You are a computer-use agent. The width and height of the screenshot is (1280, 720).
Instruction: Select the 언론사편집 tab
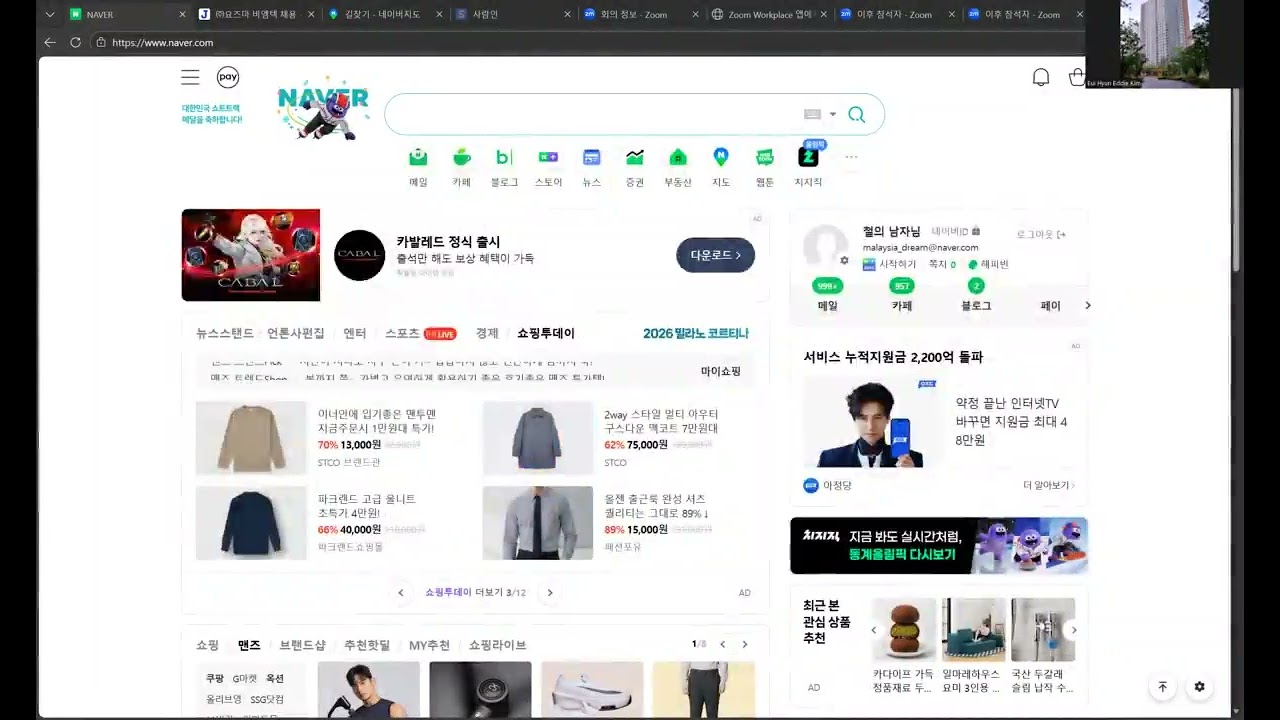click(x=295, y=333)
